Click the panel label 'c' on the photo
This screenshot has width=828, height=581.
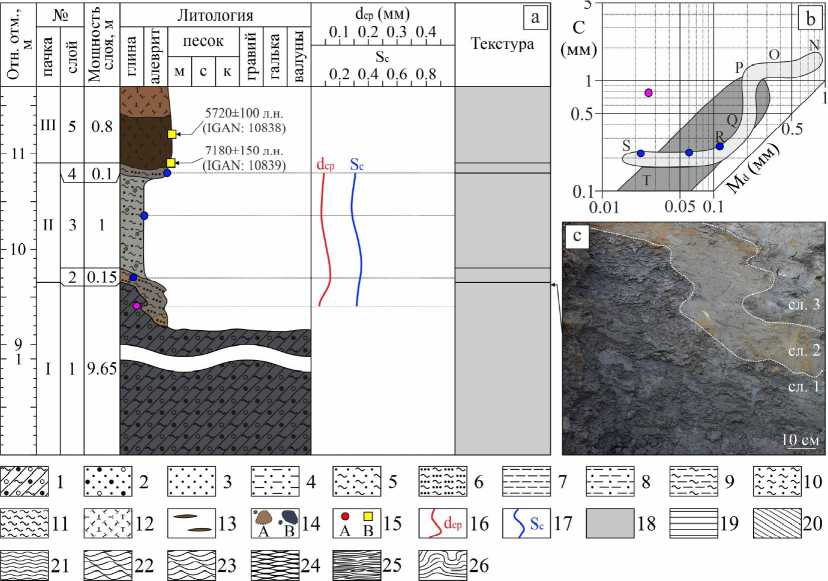577,236
